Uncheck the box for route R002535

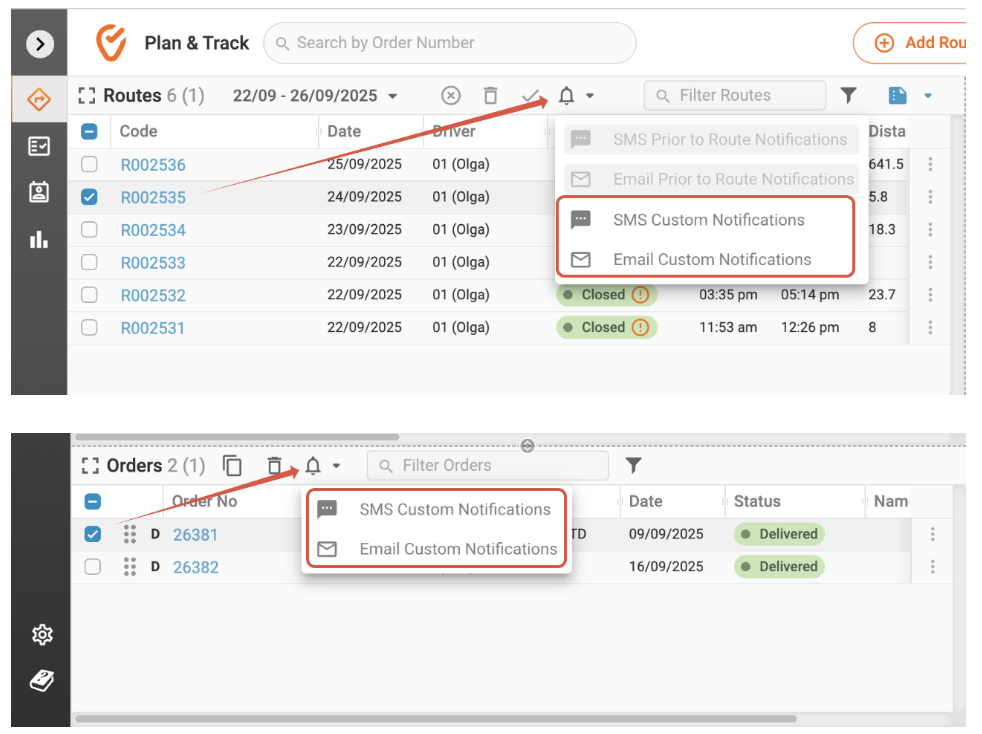90,197
